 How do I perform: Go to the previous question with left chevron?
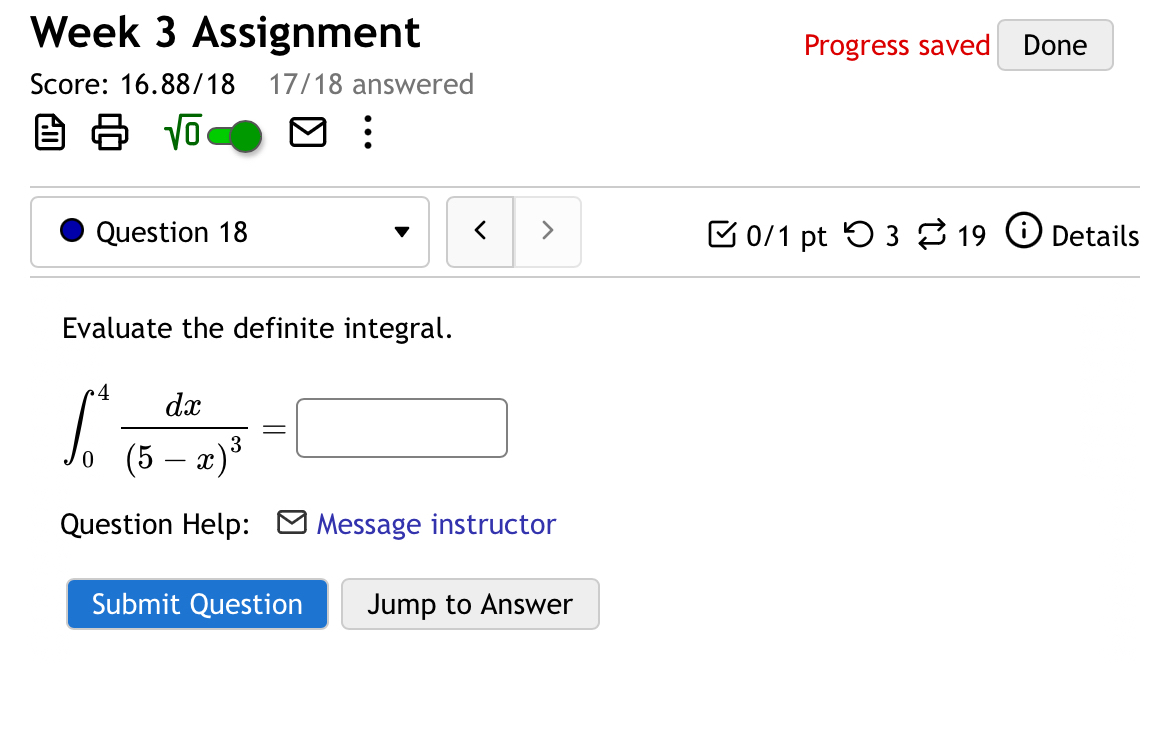tap(480, 231)
